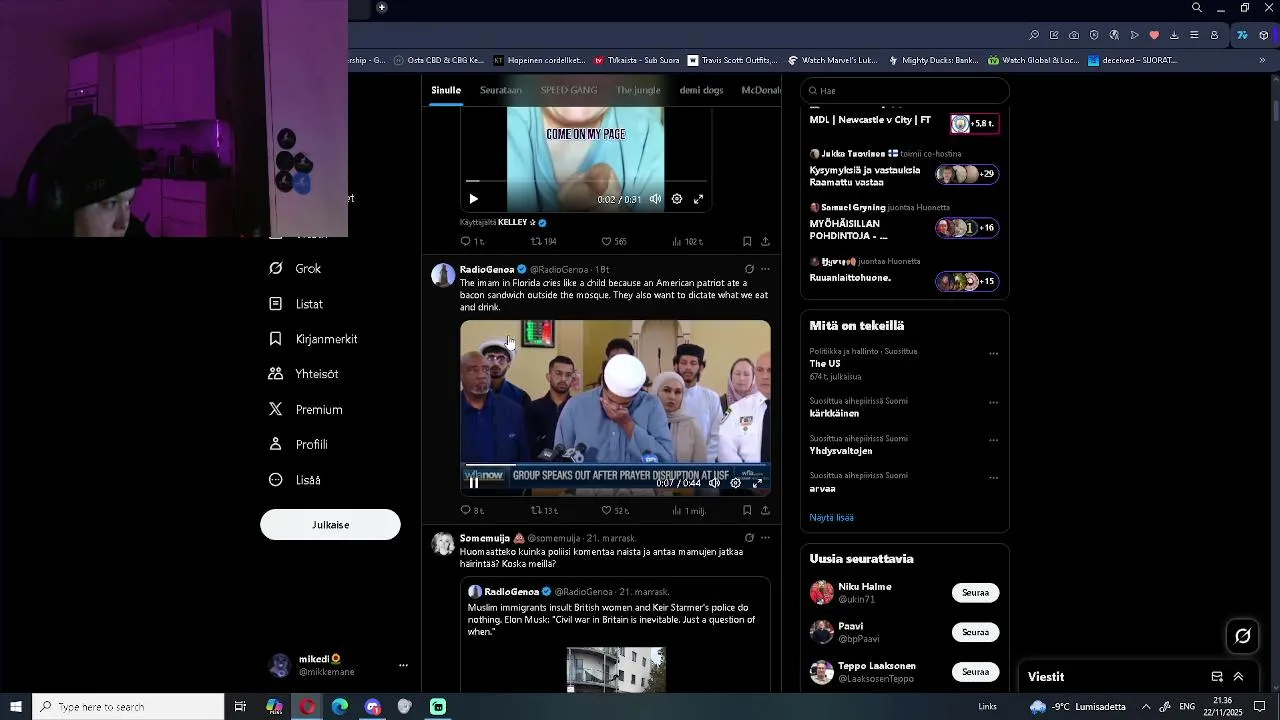
Task: Play the KELLEY video
Action: tap(474, 199)
